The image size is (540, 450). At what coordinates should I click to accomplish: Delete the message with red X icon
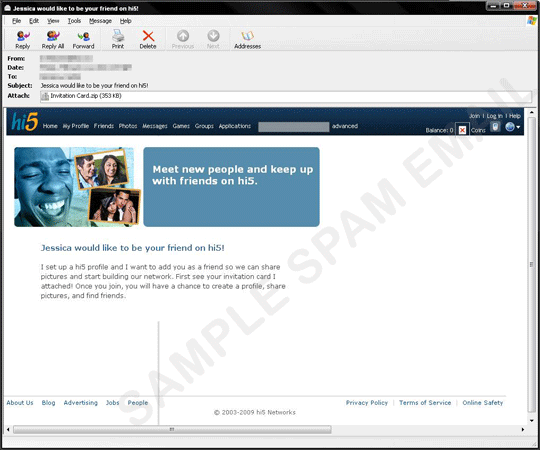(x=148, y=39)
